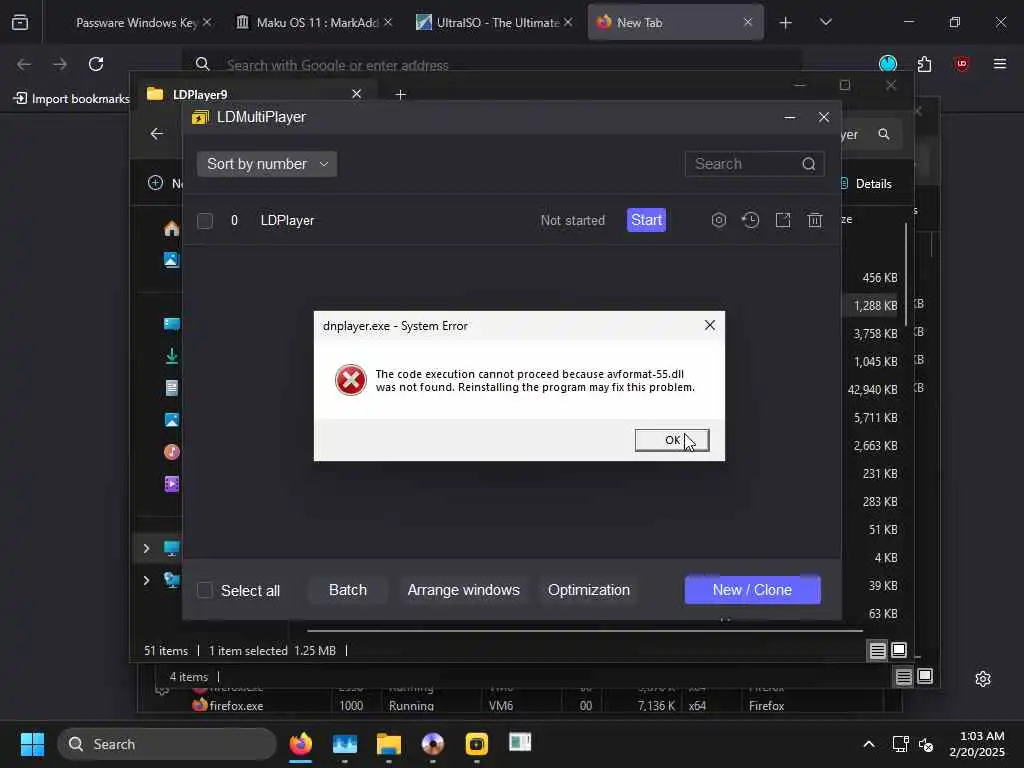The image size is (1024, 768).
Task: Click OK on System Error dialog
Action: [x=672, y=440]
